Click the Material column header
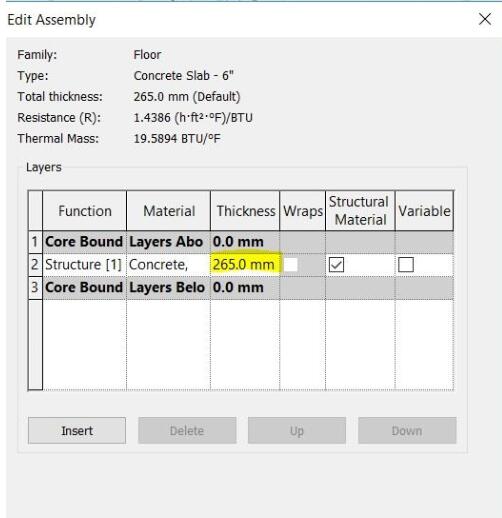This screenshot has height=518, width=502. click(x=168, y=211)
